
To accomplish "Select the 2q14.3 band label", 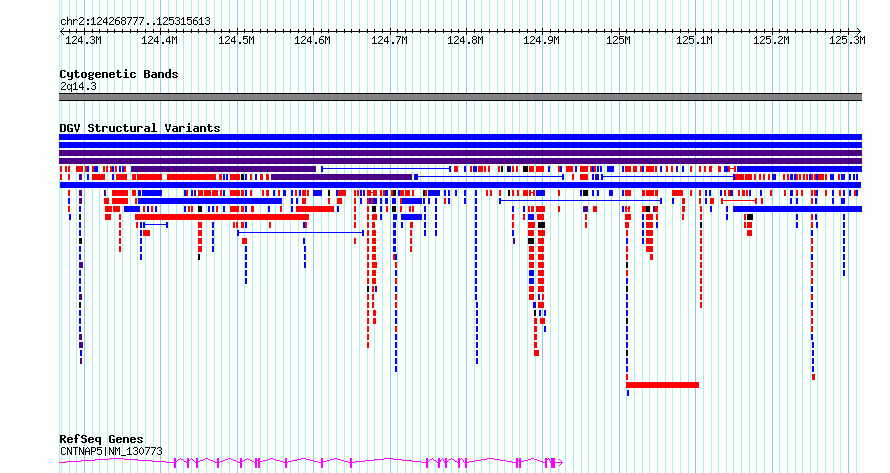I will 78,87.
